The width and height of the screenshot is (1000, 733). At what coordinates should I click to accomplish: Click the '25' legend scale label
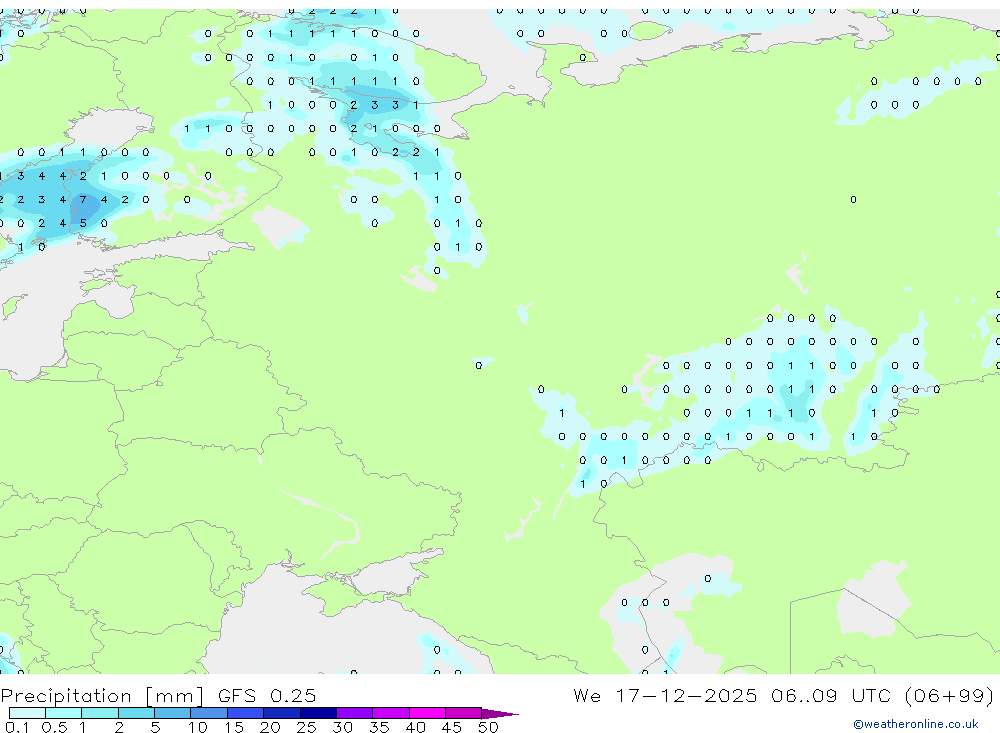coord(306,727)
